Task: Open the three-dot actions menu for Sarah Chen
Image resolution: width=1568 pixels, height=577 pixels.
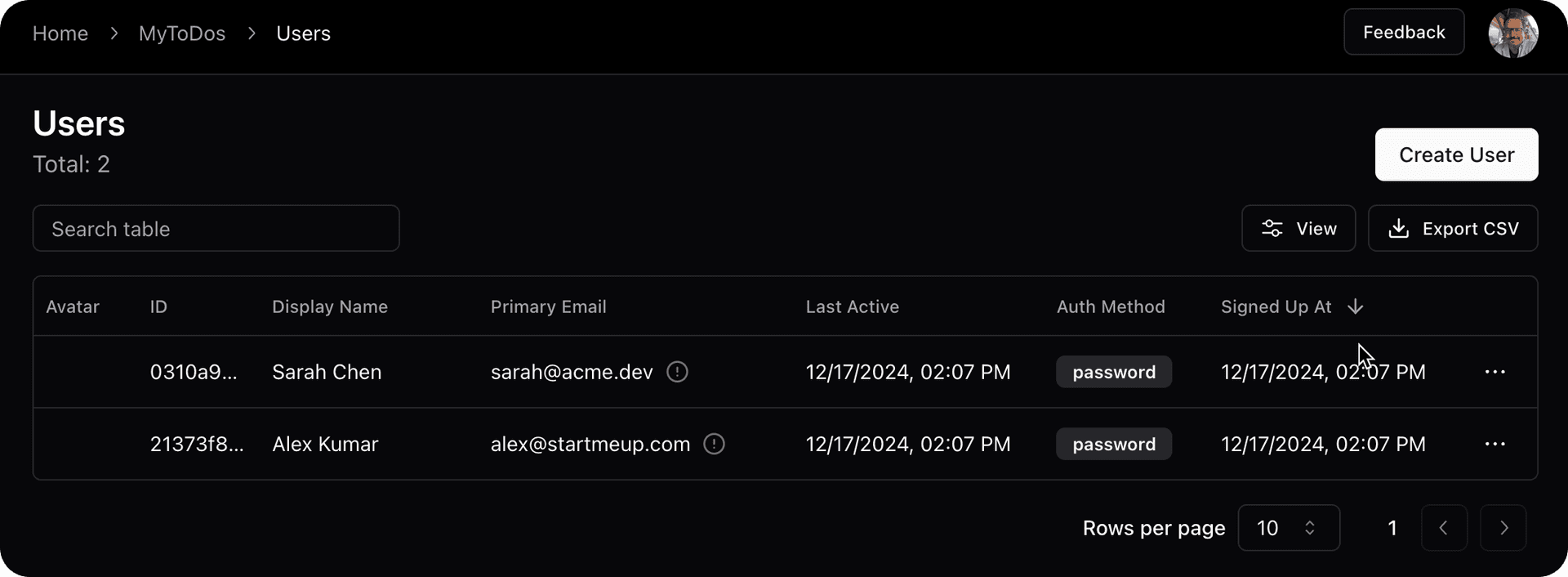Action: coord(1494,372)
